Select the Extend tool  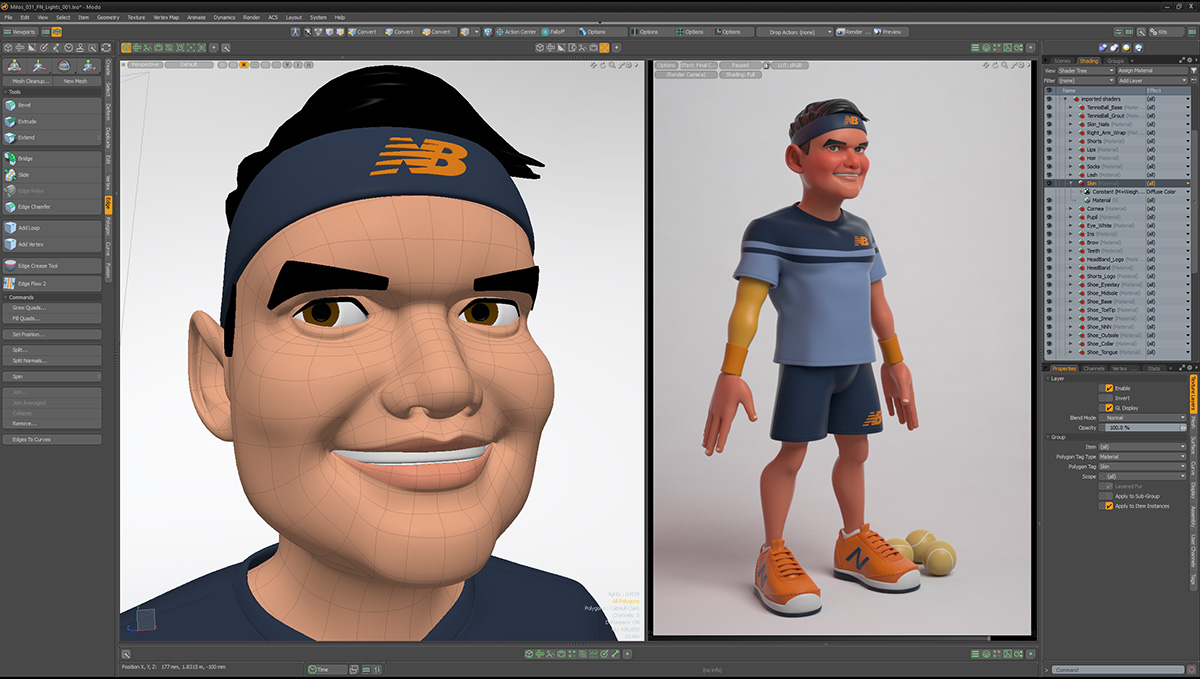pyautogui.click(x=52, y=137)
